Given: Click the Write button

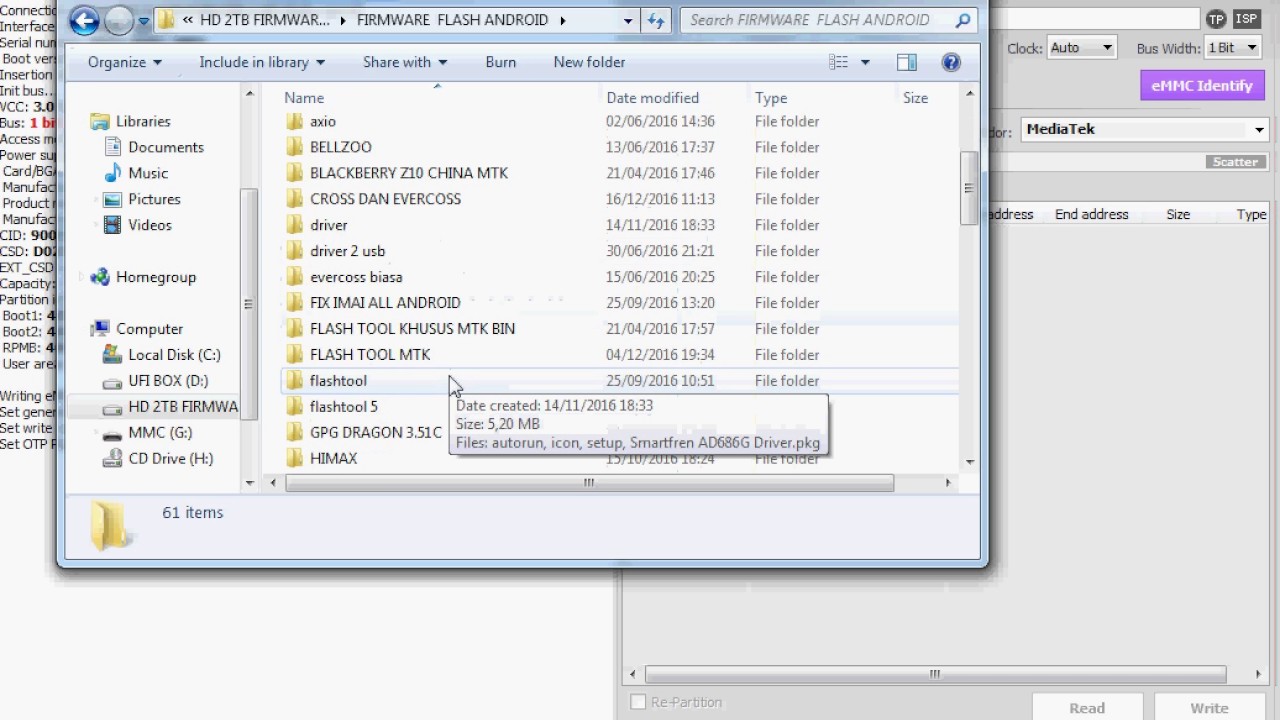Looking at the screenshot, I should [x=1209, y=707].
